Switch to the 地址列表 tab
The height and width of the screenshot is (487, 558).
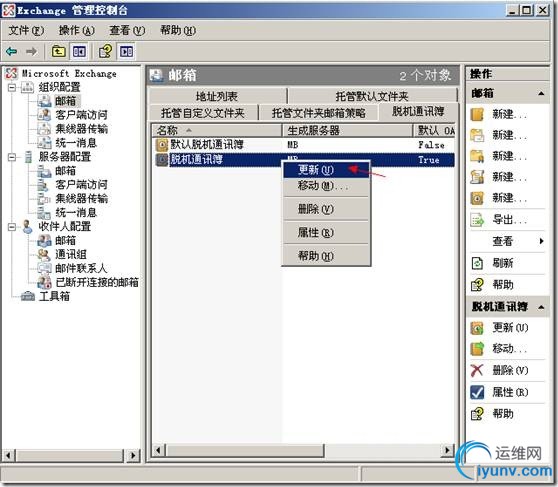point(217,96)
